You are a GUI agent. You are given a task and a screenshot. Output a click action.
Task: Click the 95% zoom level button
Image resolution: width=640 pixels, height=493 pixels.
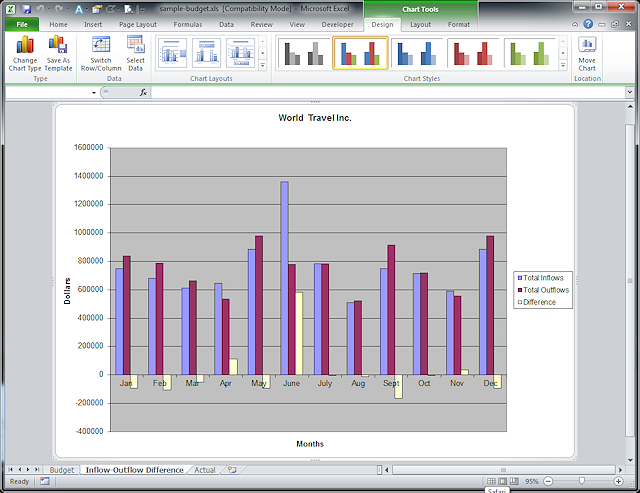(x=531, y=482)
